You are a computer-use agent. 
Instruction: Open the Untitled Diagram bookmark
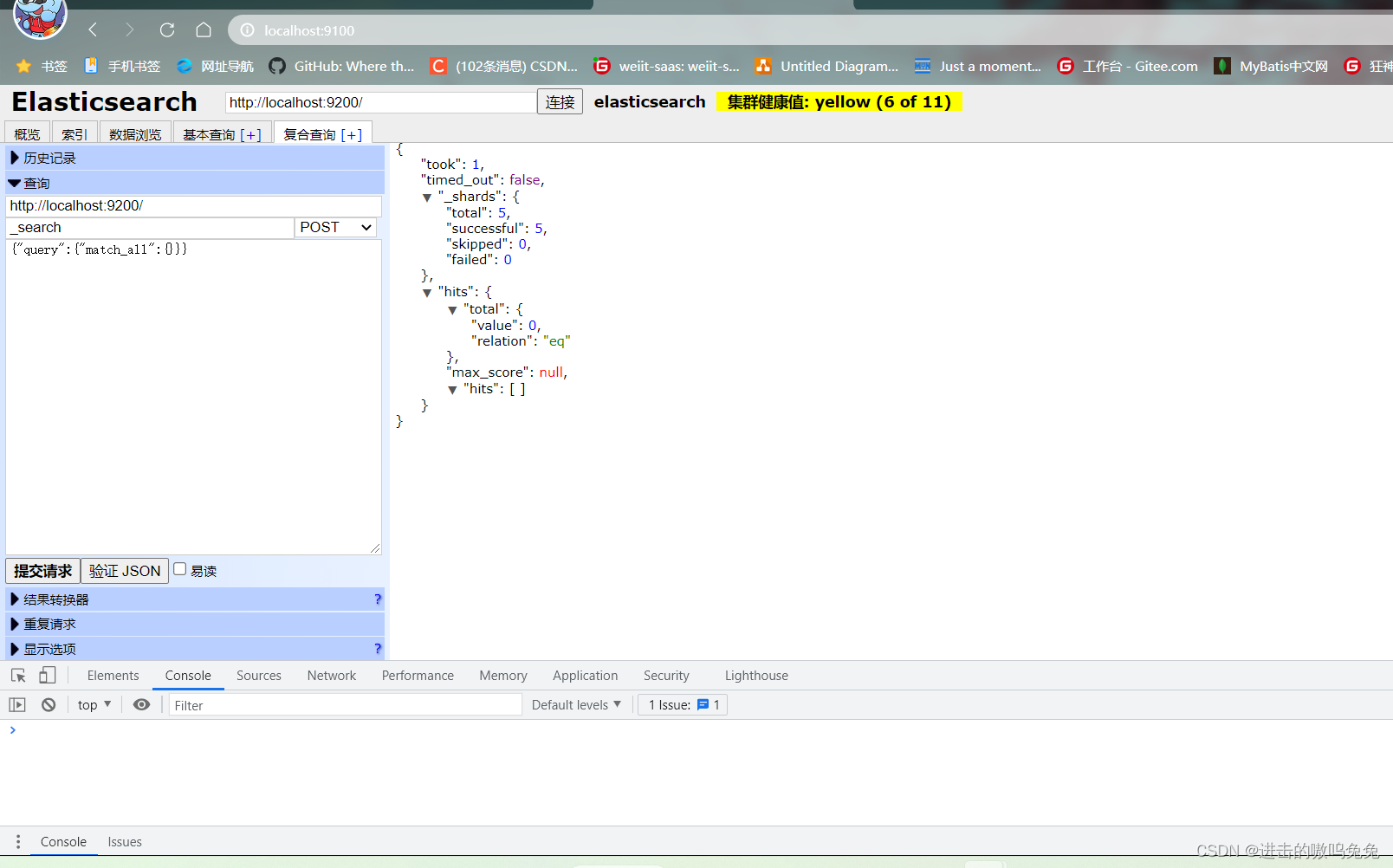827,66
